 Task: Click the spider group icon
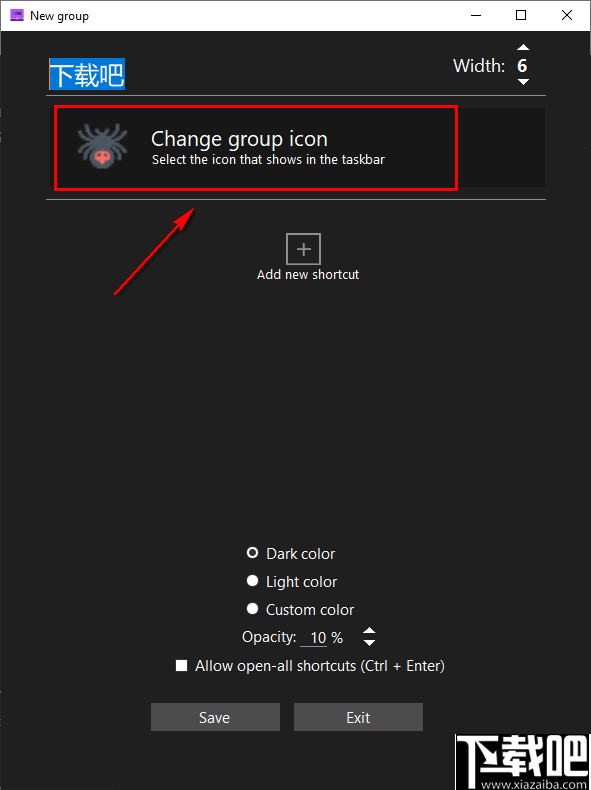coord(102,146)
